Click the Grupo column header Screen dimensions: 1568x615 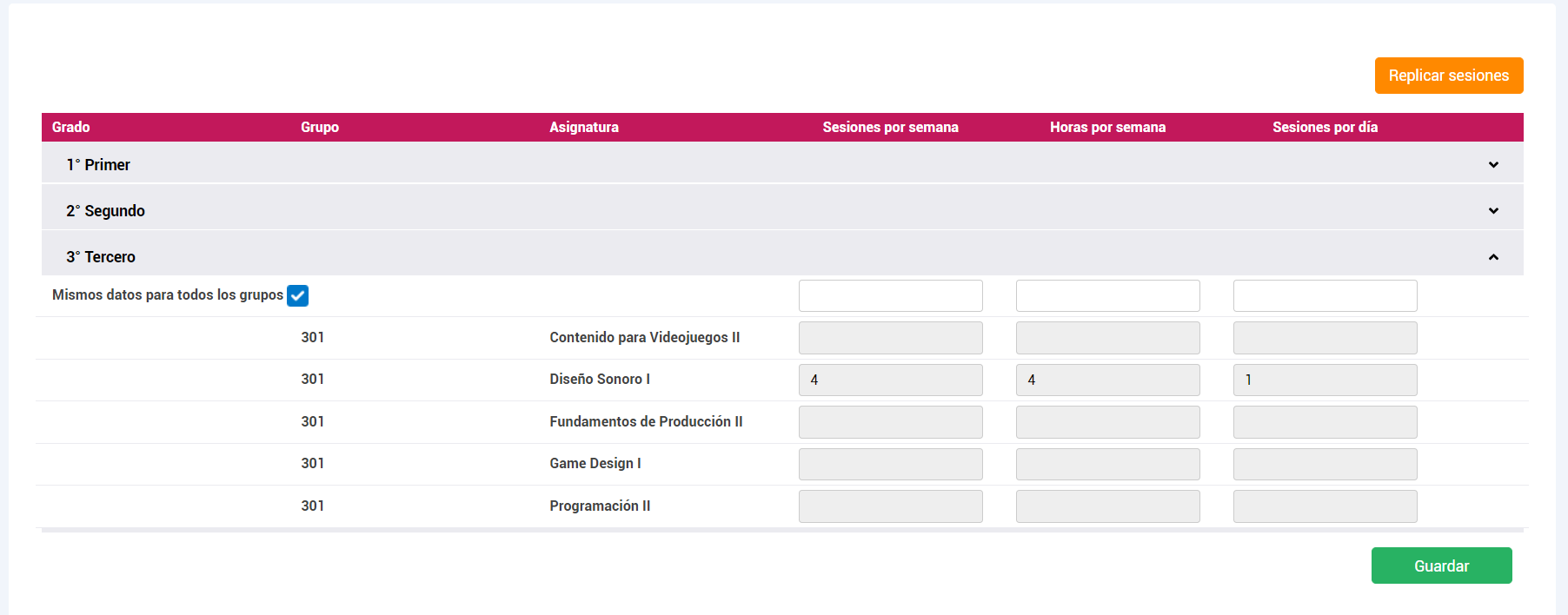[x=320, y=128]
